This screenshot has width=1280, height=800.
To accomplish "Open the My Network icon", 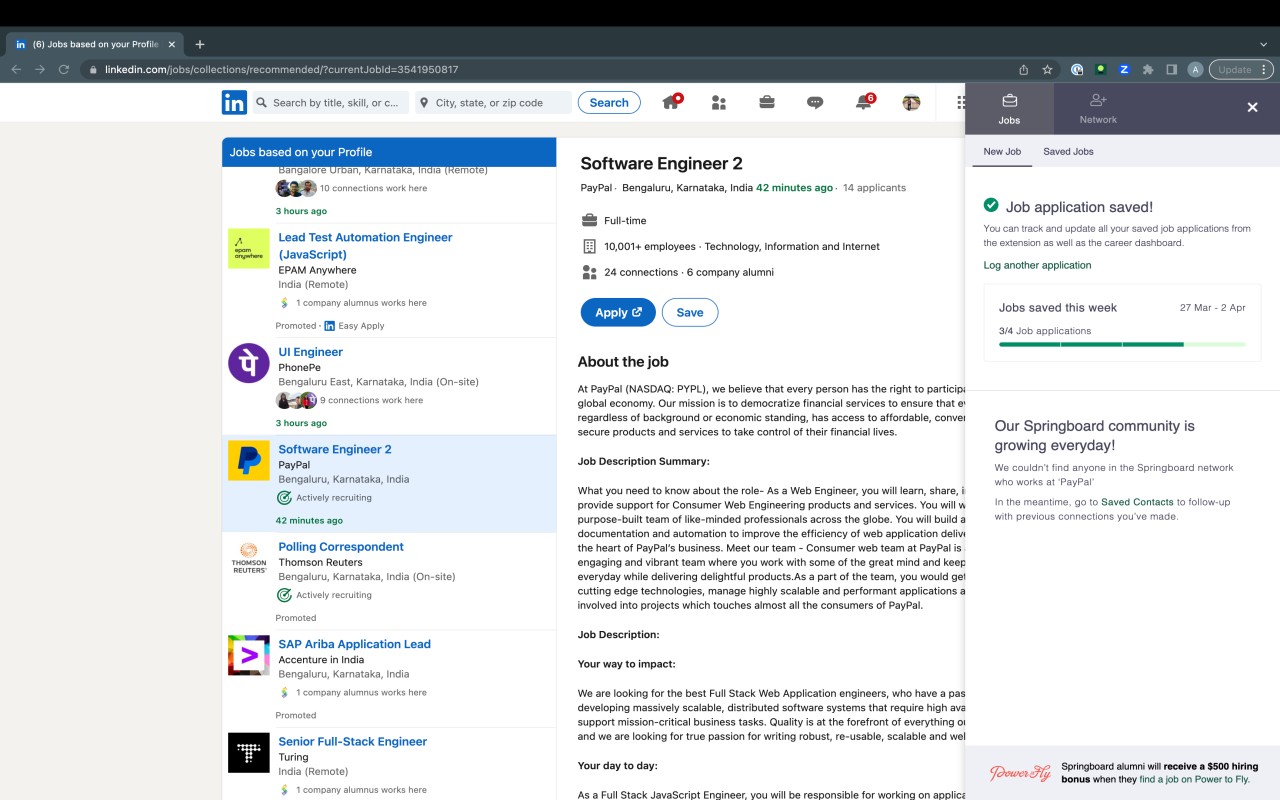I will pos(718,101).
